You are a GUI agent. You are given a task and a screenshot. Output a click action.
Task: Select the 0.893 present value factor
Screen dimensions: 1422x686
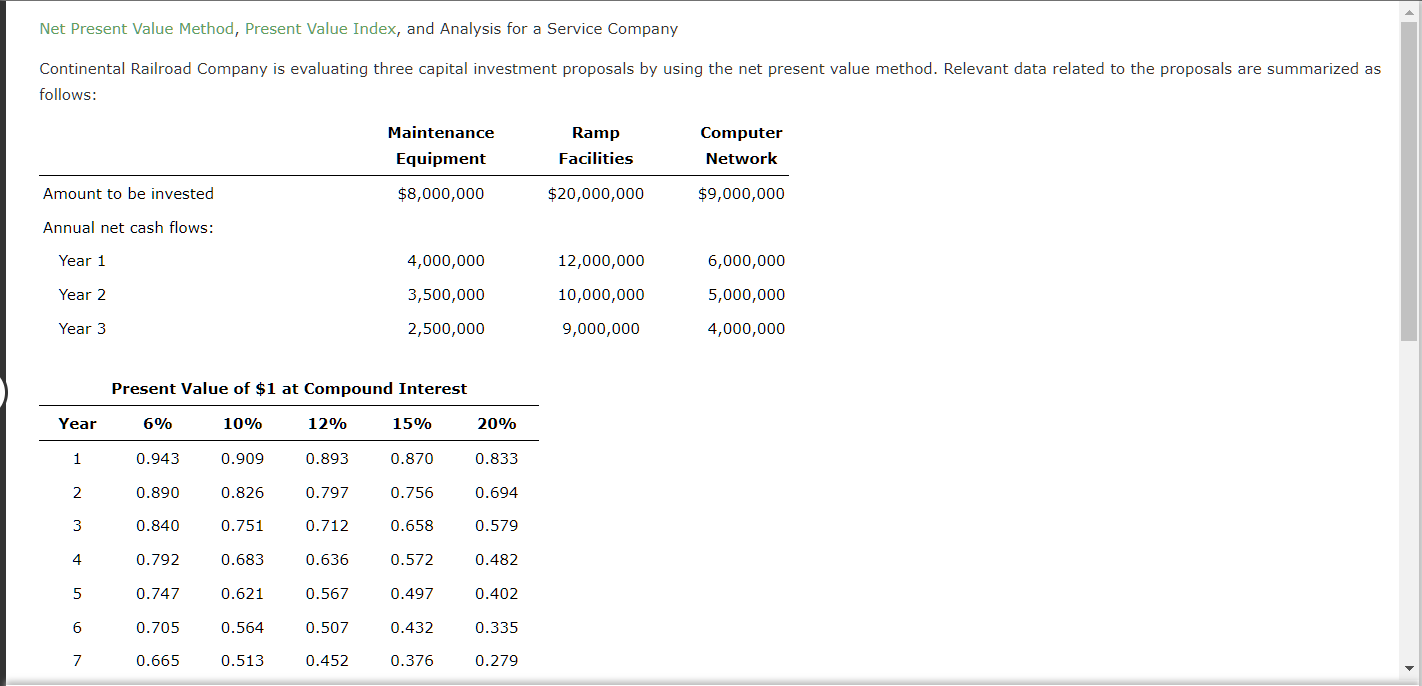click(327, 458)
